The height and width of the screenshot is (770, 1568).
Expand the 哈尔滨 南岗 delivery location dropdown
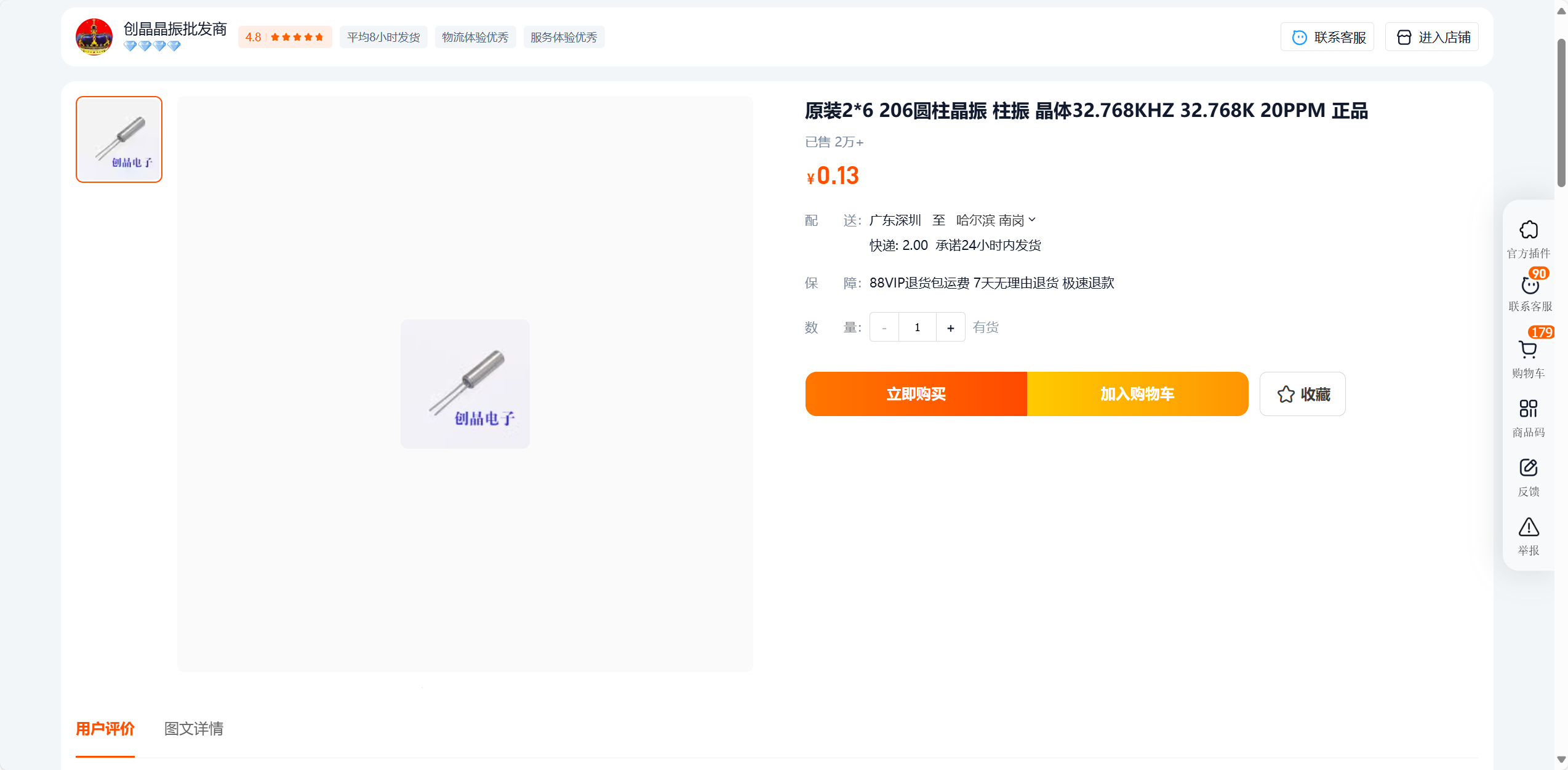[996, 220]
